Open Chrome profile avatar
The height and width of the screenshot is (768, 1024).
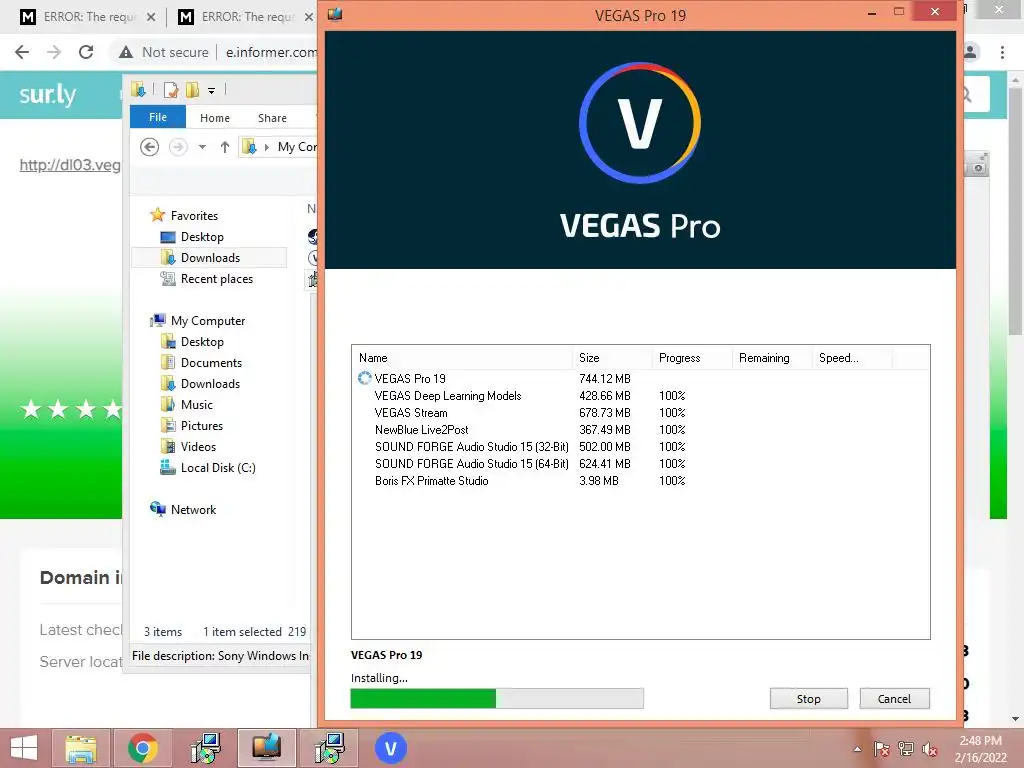tap(971, 52)
